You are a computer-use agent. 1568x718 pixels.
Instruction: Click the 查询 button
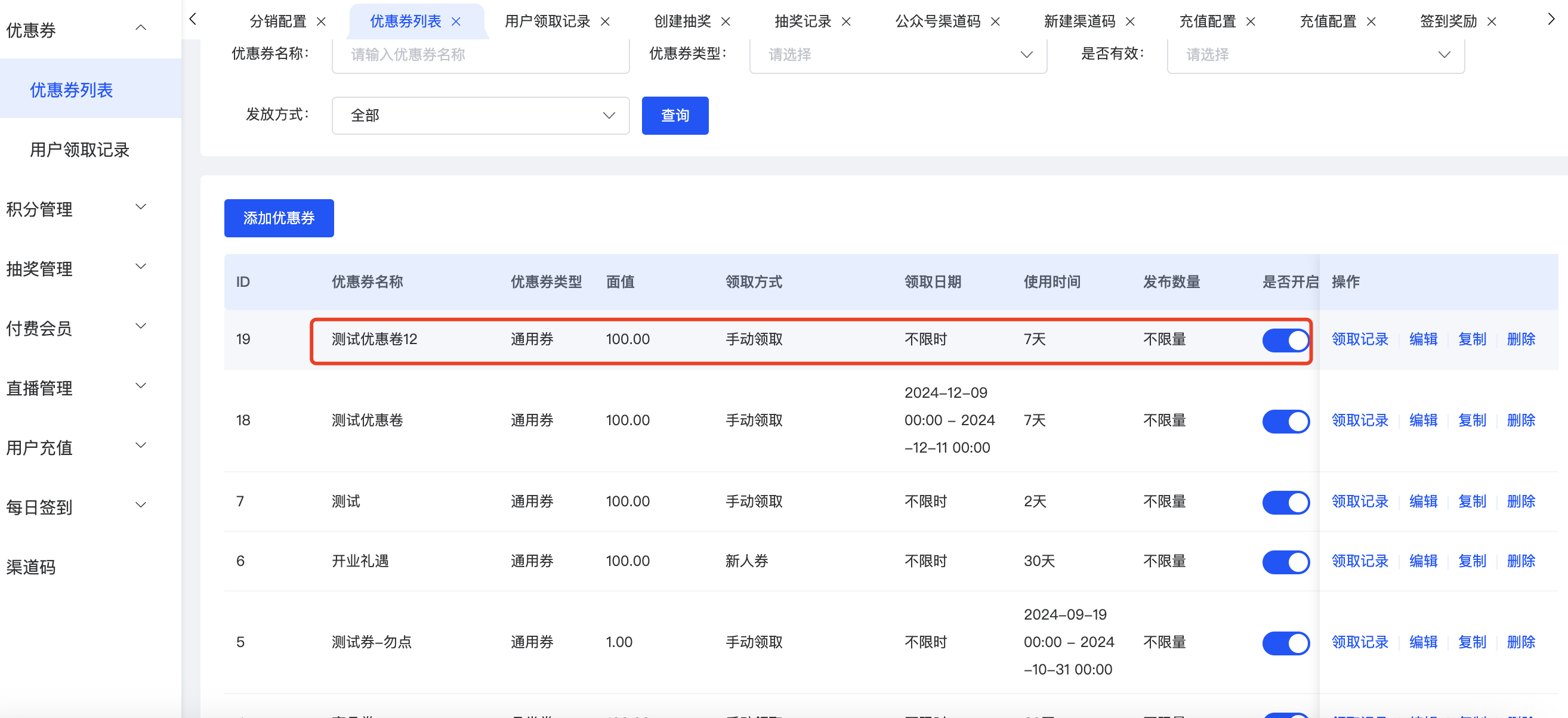coord(675,115)
